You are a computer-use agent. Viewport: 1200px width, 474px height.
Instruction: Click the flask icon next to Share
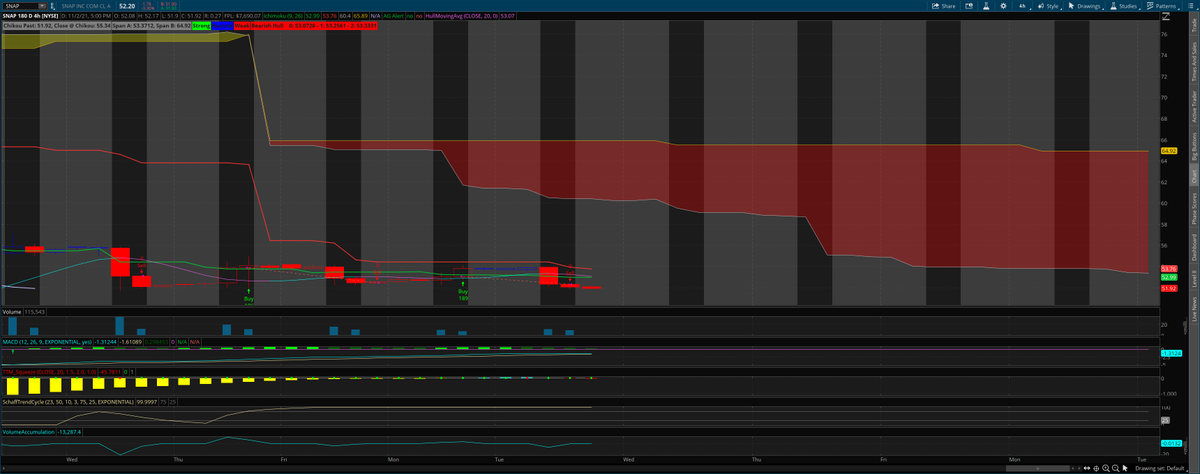coord(986,6)
